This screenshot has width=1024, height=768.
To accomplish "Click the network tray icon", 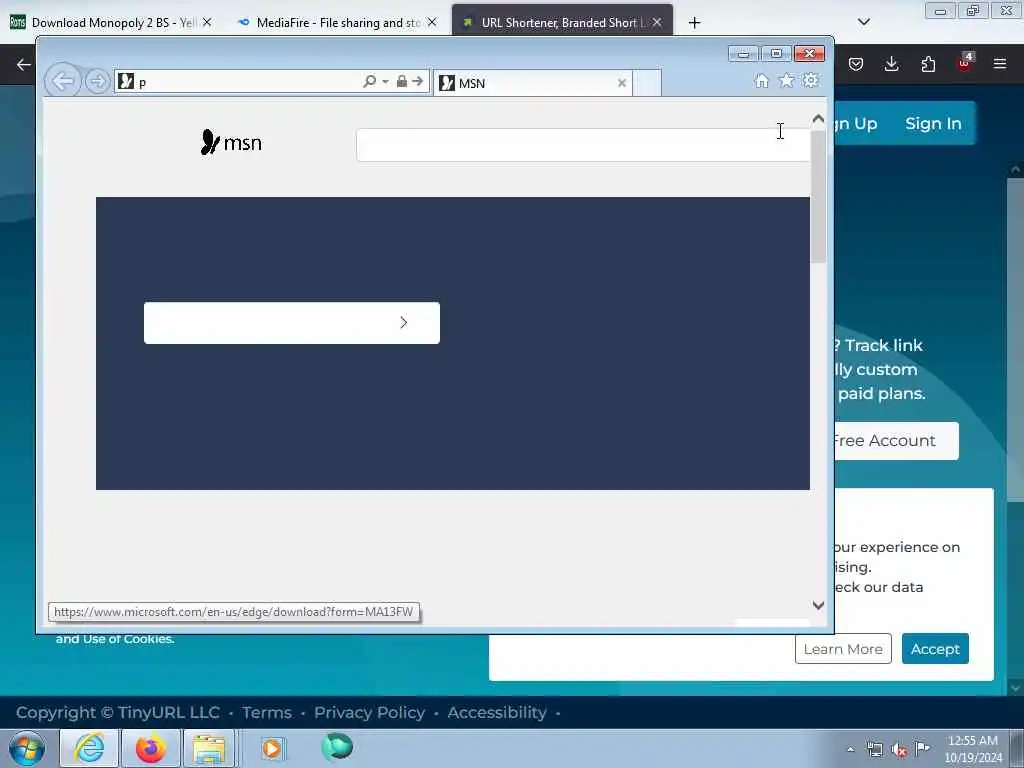I will pos(874,750).
